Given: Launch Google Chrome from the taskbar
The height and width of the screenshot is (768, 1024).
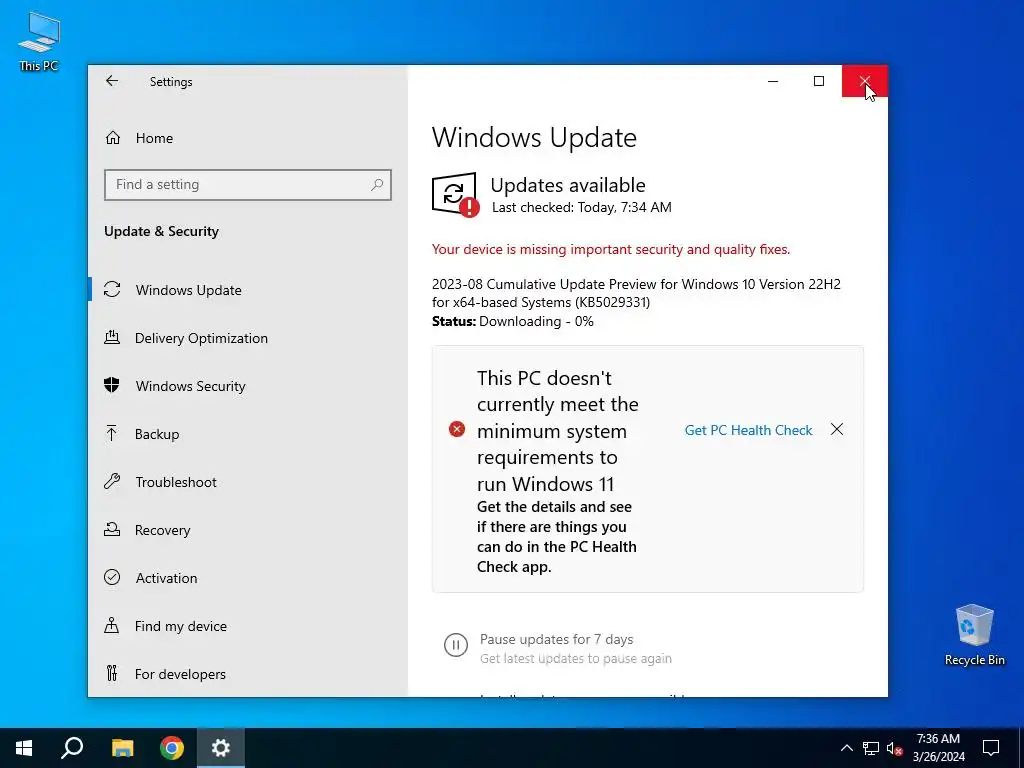Looking at the screenshot, I should point(172,748).
